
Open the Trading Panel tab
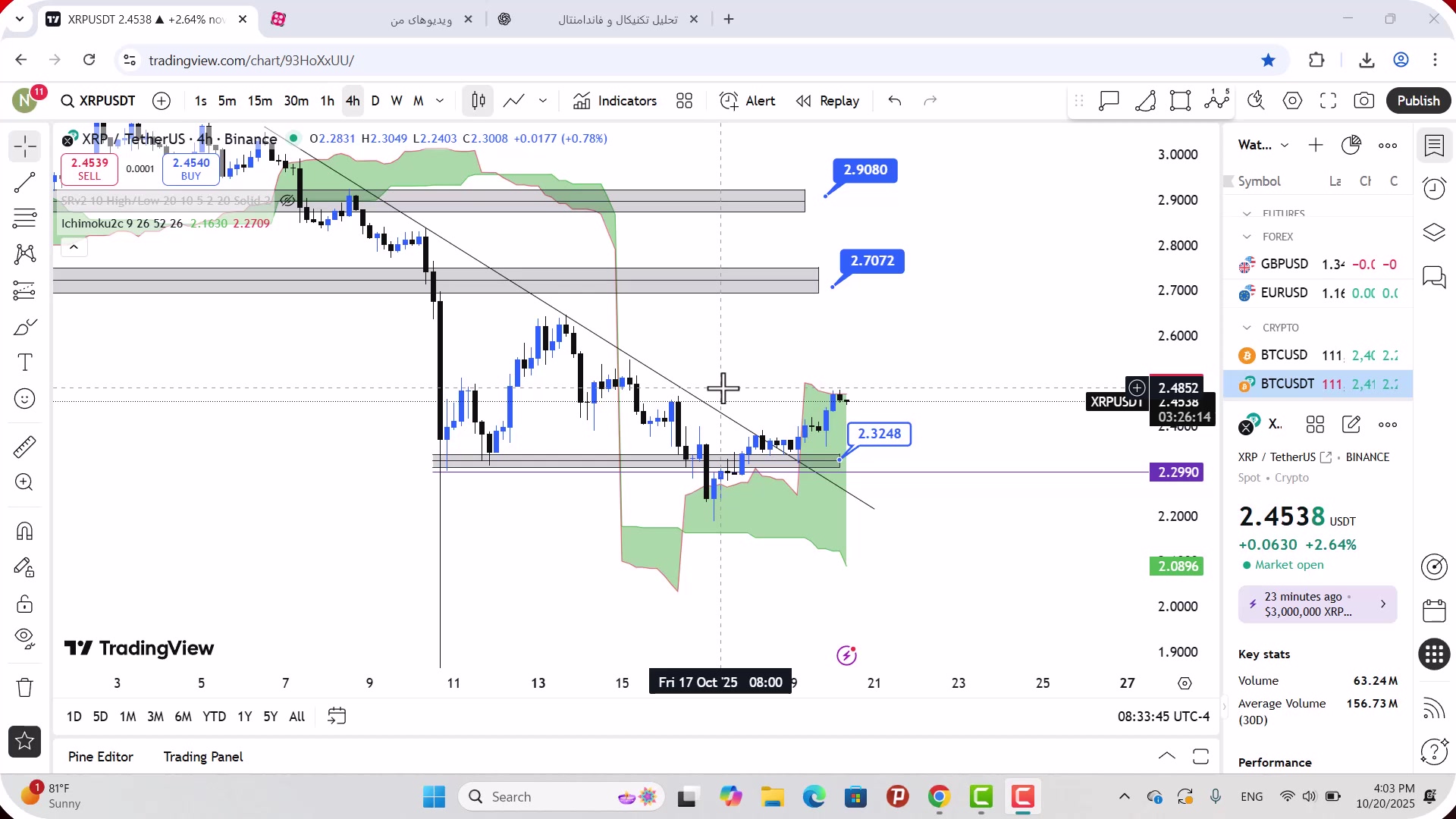tap(203, 756)
